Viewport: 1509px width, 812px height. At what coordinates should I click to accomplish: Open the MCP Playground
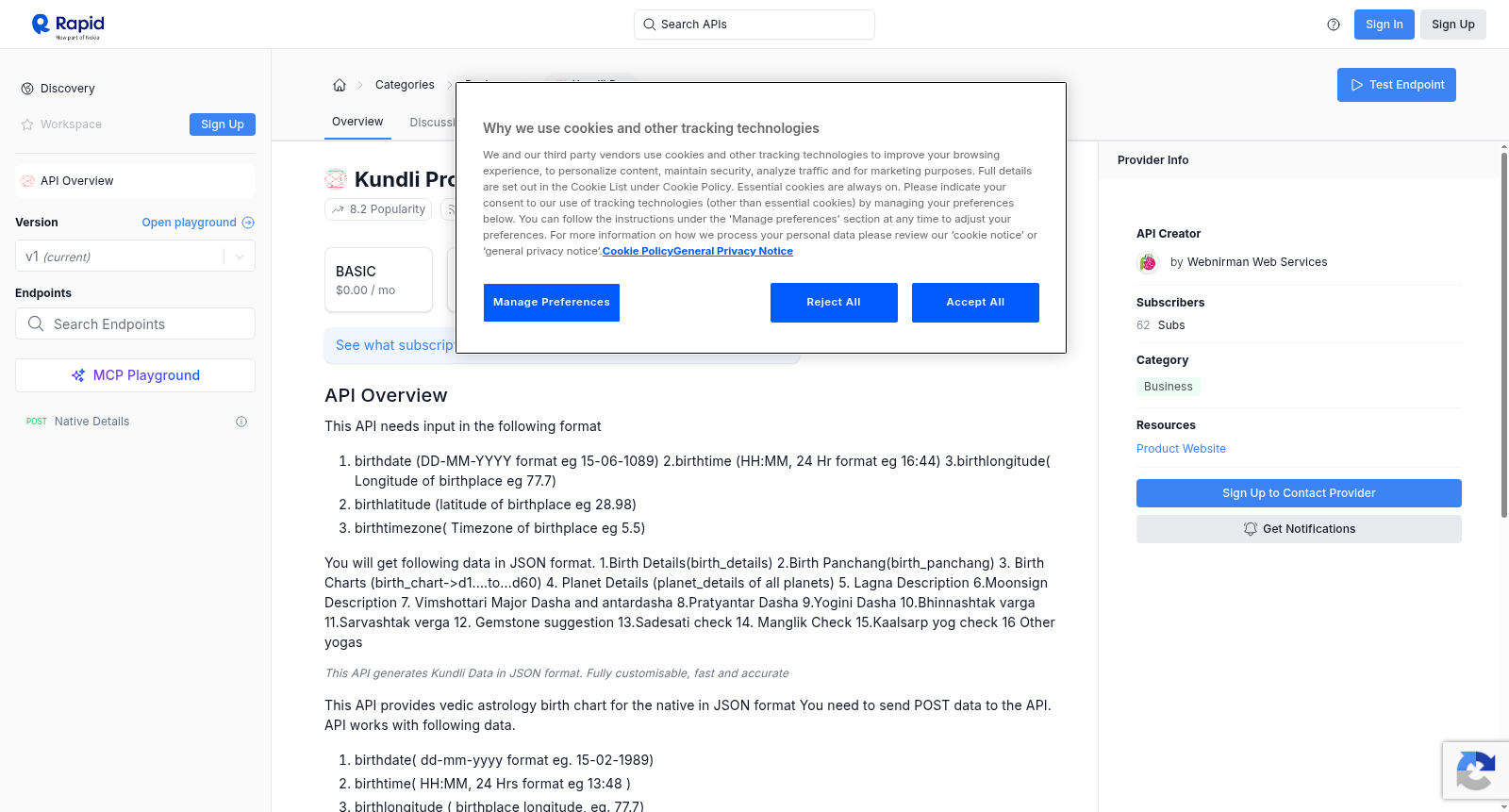point(135,375)
